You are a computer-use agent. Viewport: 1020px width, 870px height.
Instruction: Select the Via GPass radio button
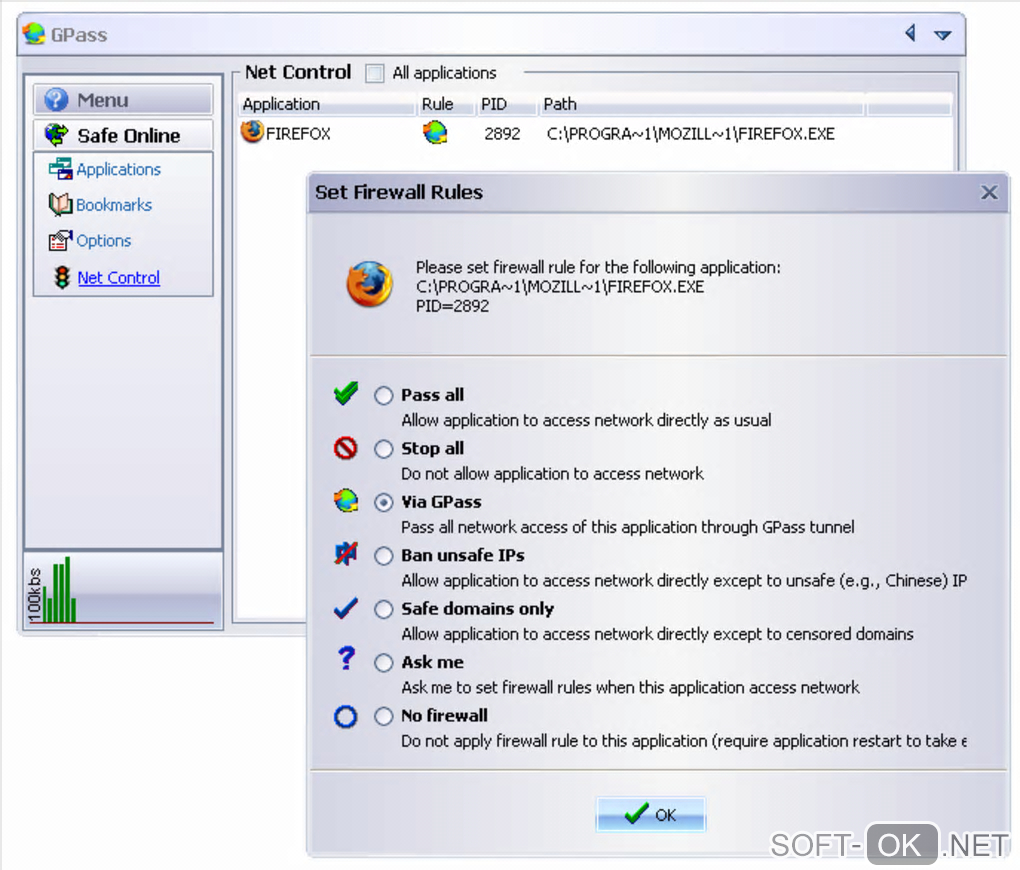coord(384,502)
